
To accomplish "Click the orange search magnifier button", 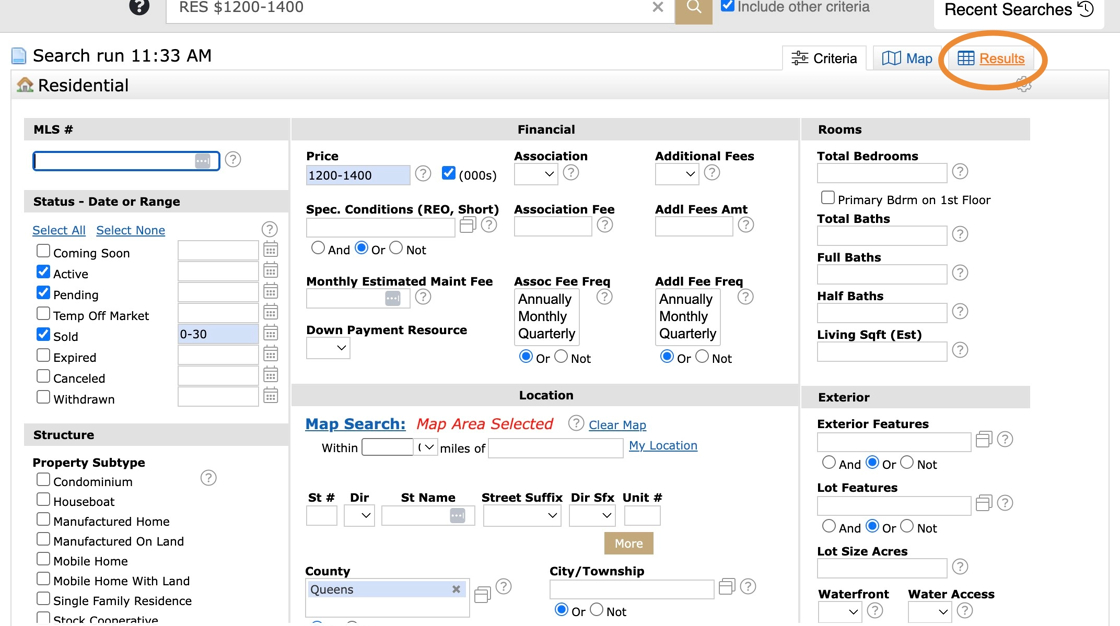I will click(x=693, y=8).
